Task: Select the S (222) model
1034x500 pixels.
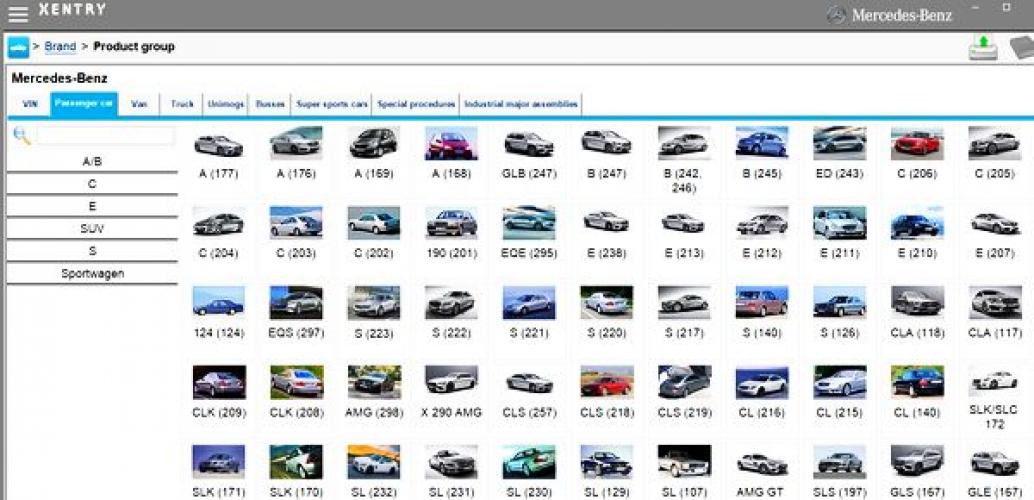Action: coord(451,303)
